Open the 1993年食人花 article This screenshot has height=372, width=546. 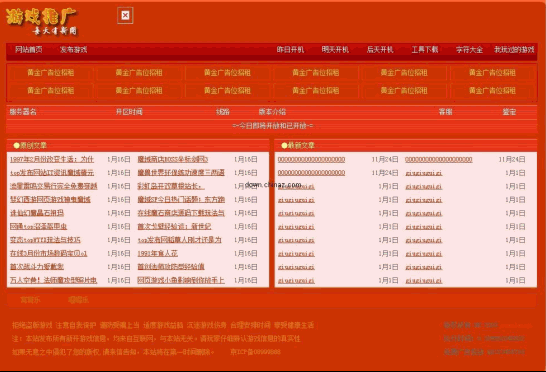click(157, 253)
